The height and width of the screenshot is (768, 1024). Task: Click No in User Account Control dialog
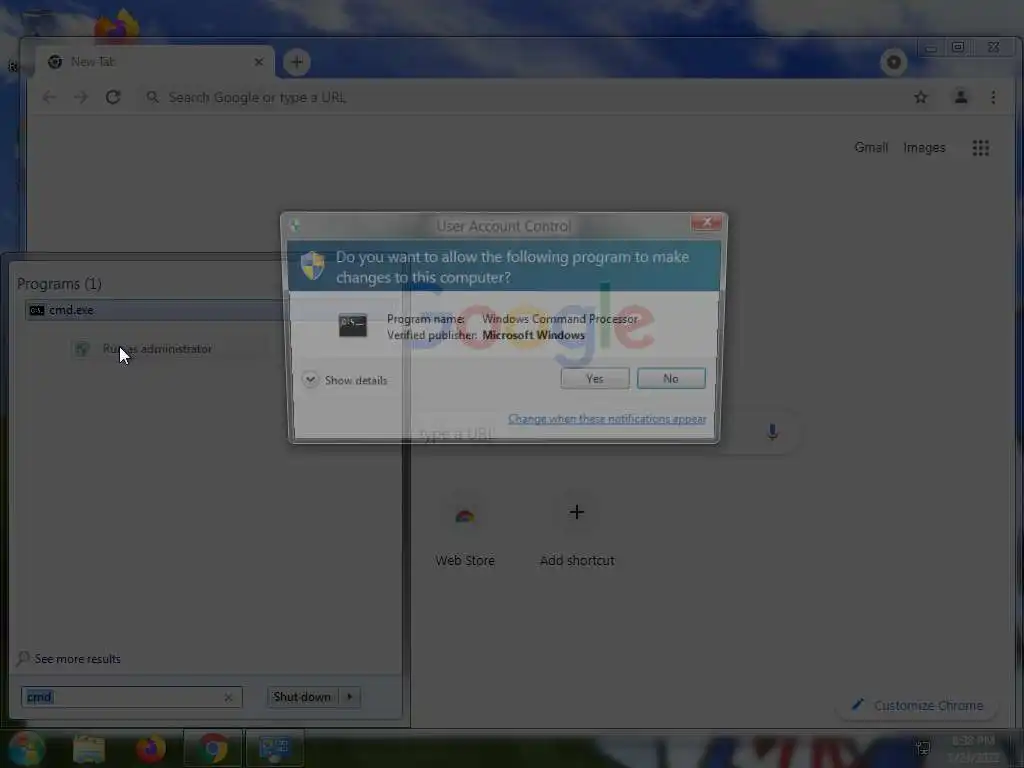(x=671, y=378)
